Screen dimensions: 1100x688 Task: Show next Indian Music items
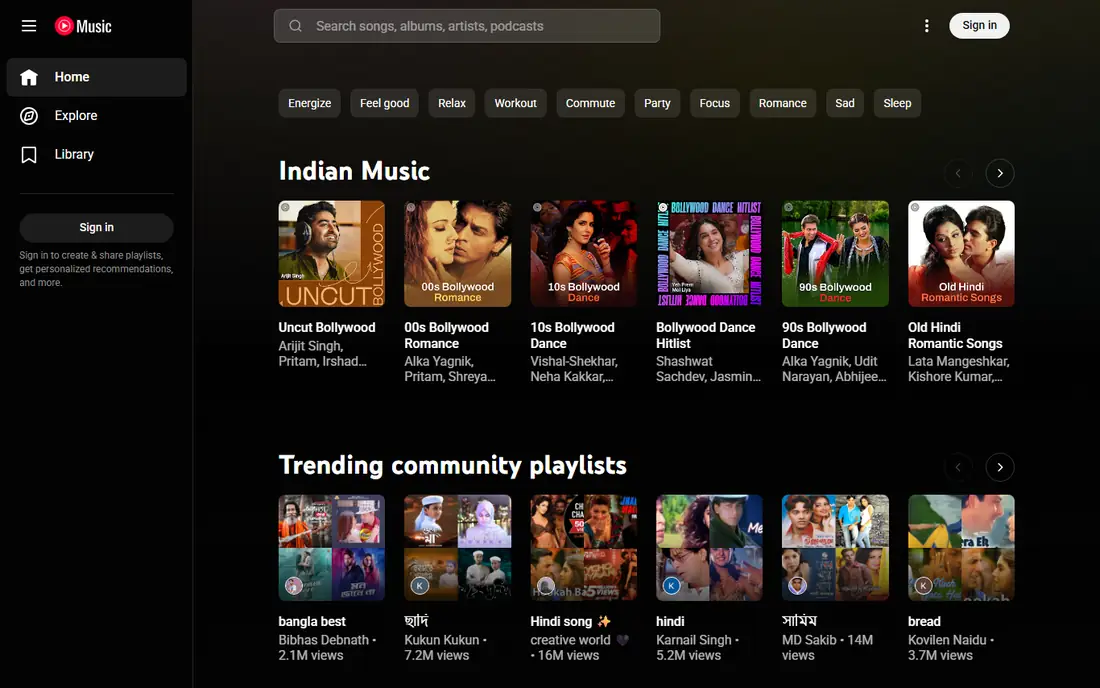(1000, 173)
